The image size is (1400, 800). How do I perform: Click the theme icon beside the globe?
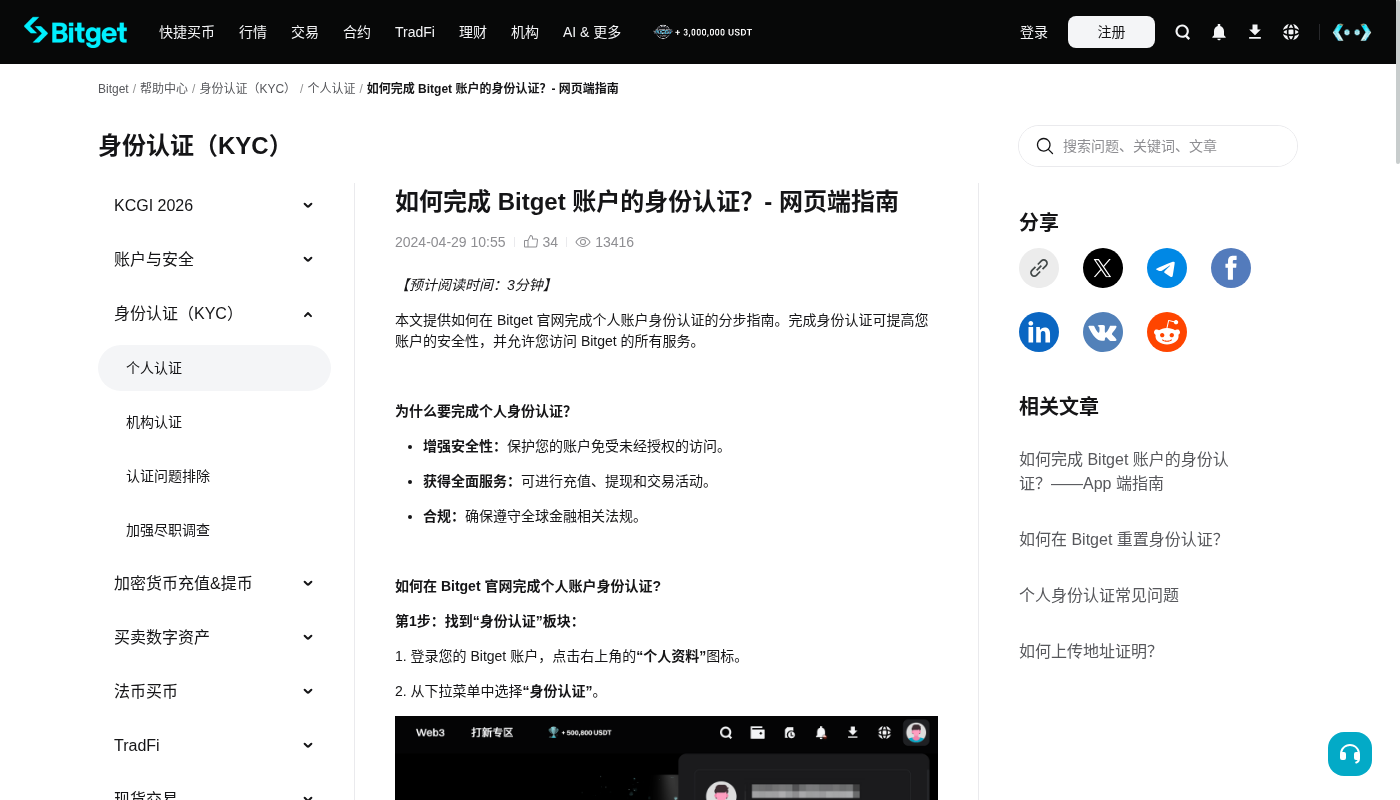[x=1352, y=32]
